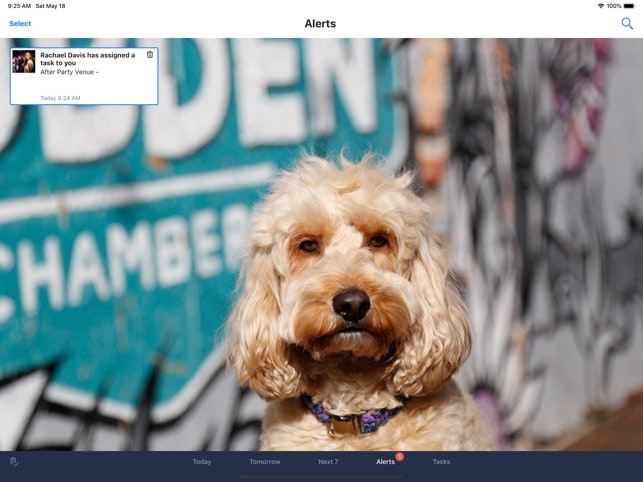Tap the Wi-Fi icon in status bar
The width and height of the screenshot is (643, 482).
pyautogui.click(x=601, y=6)
